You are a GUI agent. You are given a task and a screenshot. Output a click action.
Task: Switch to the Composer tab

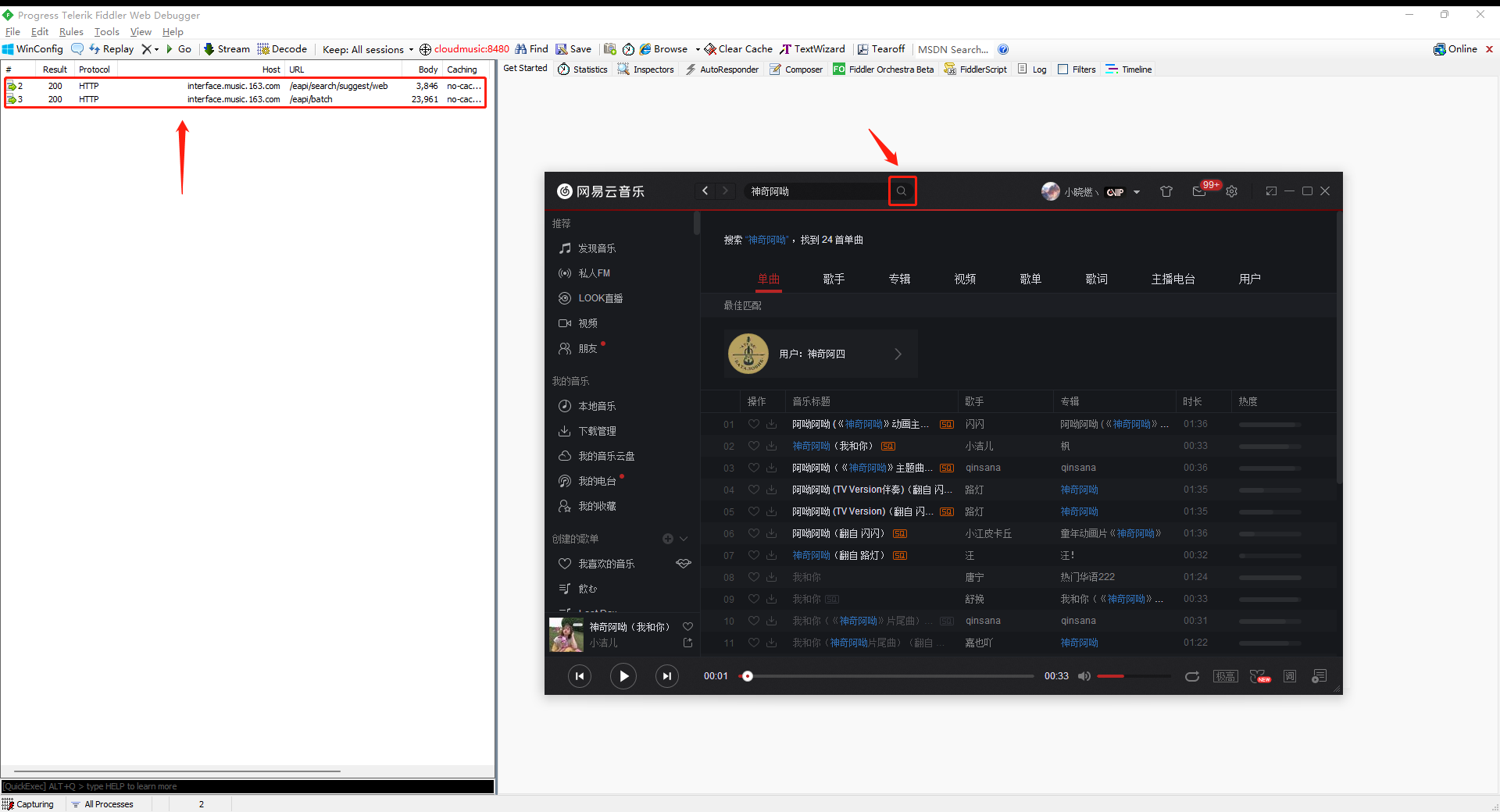point(796,69)
